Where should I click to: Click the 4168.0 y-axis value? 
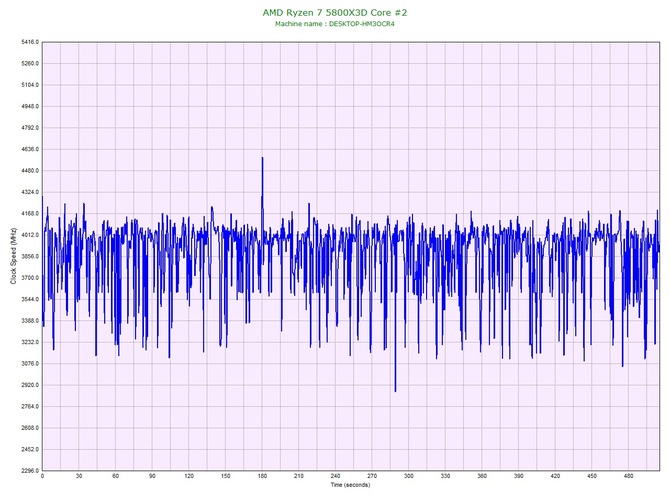point(30,214)
